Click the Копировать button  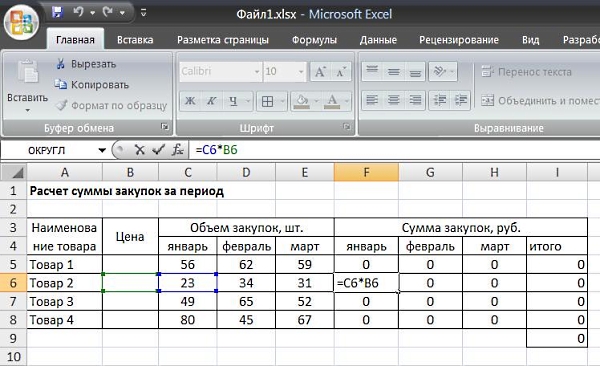coord(91,85)
